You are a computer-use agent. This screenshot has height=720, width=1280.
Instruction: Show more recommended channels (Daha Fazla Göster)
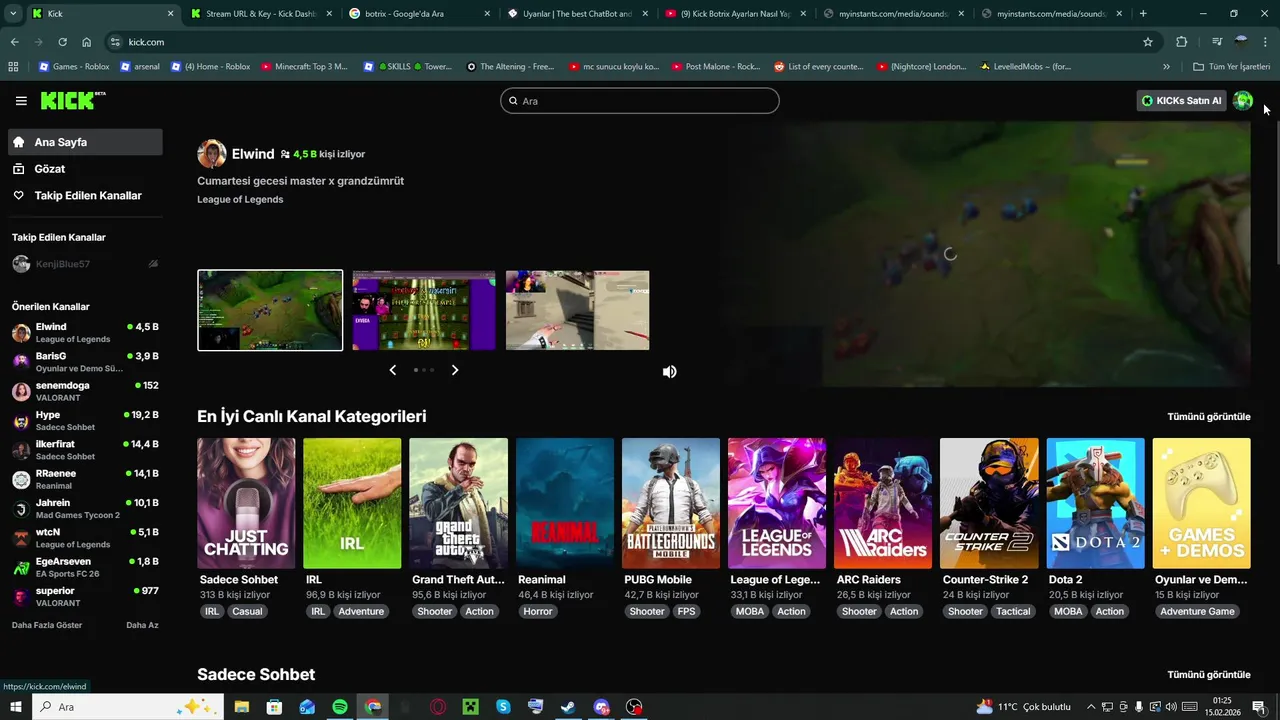(47, 625)
